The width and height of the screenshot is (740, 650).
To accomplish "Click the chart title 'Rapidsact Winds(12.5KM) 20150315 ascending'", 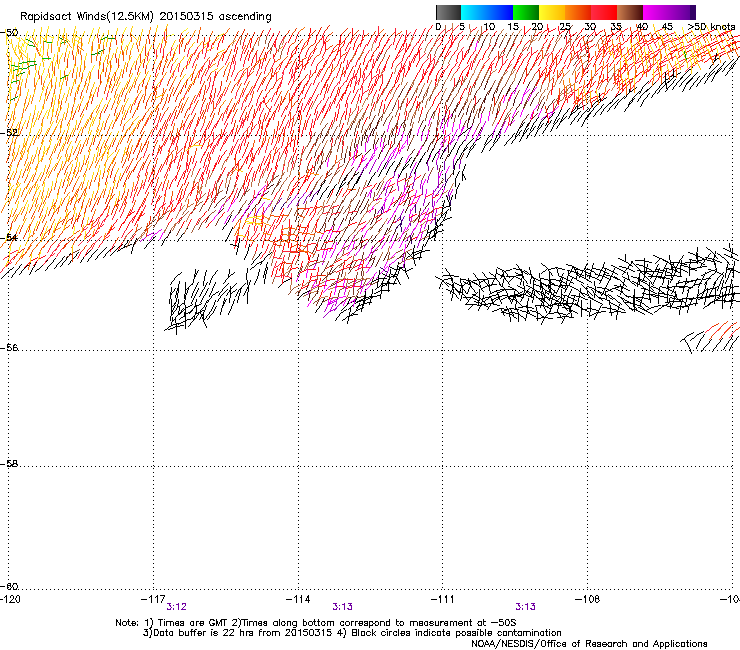I will (x=146, y=17).
